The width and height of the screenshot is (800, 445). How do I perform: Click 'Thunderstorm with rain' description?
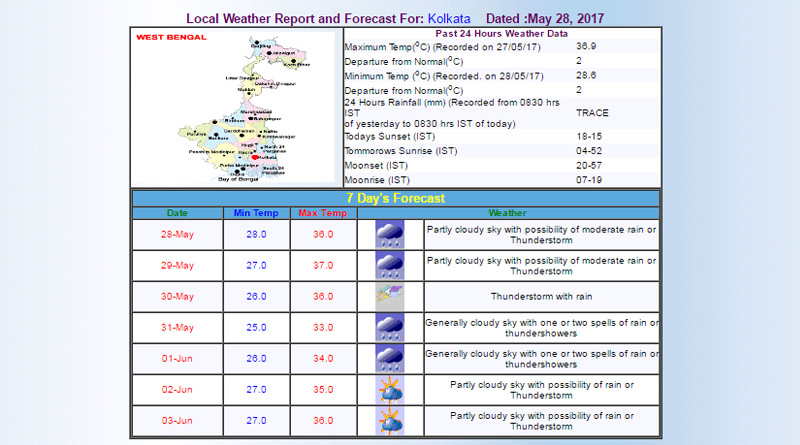[x=541, y=296]
